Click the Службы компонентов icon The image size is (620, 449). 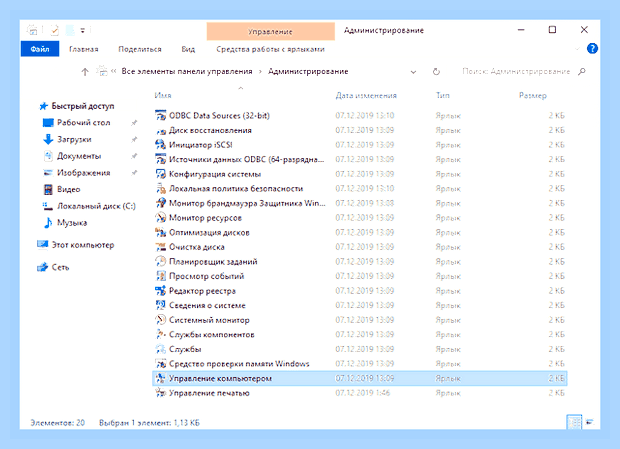(x=161, y=335)
